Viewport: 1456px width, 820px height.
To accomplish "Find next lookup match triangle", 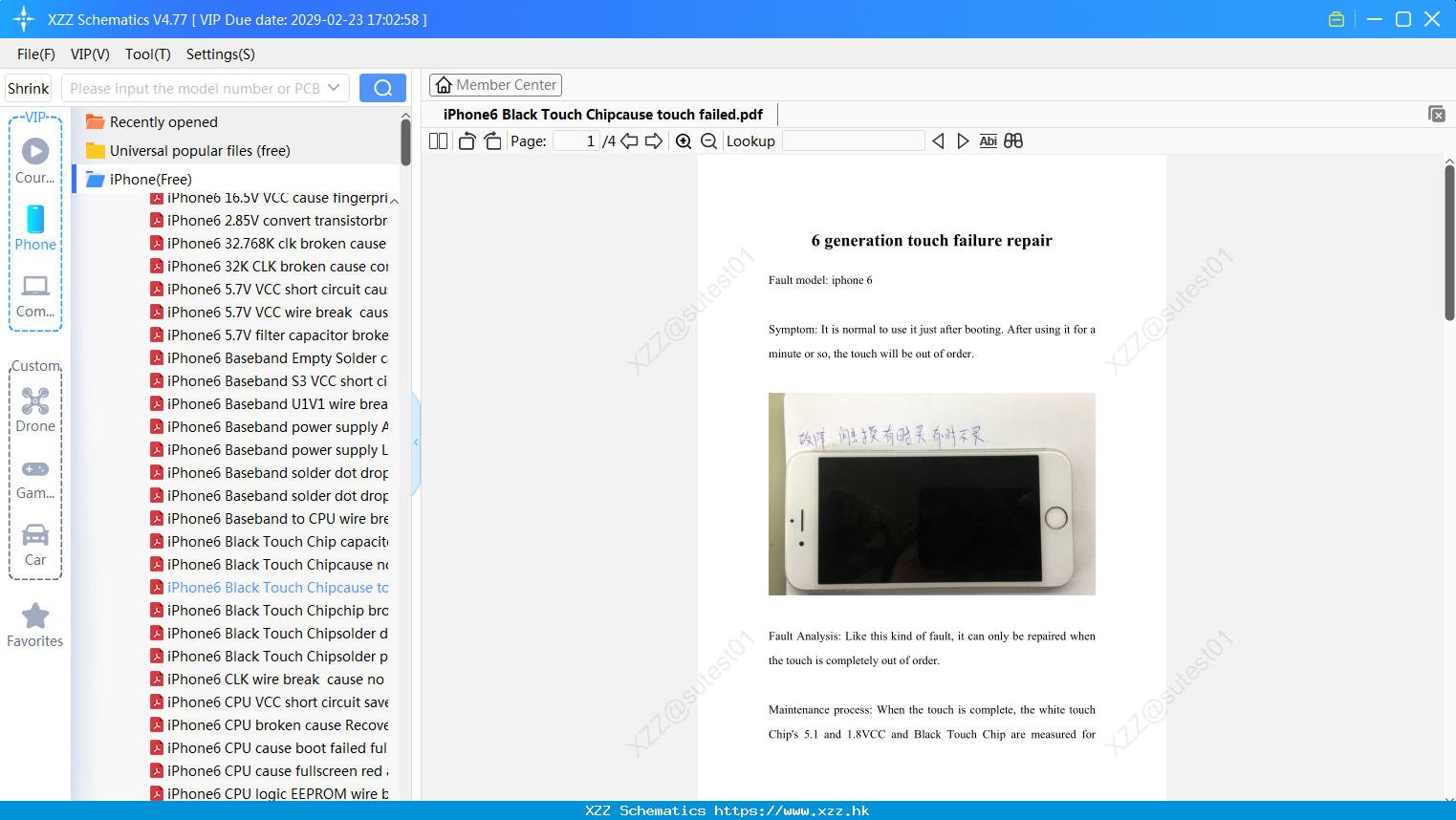I will [963, 141].
